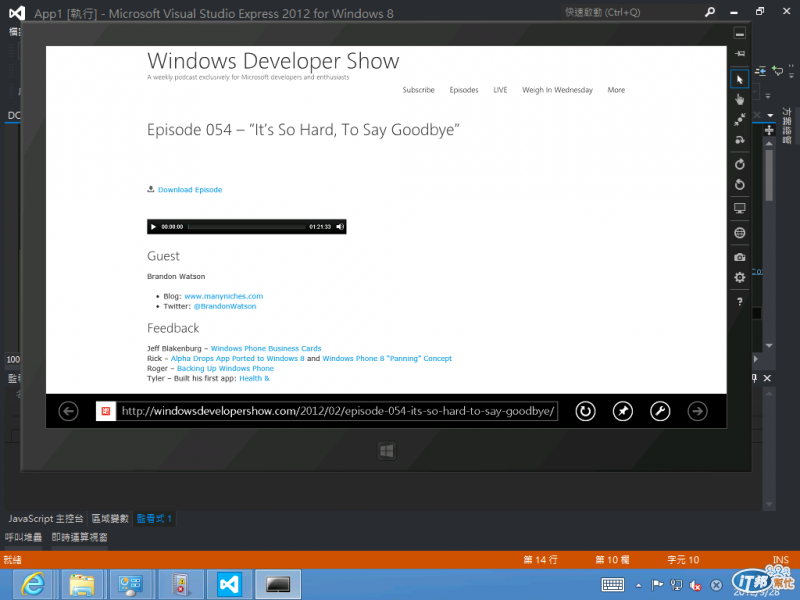Open Backing Up Windows Phone link

click(x=225, y=368)
